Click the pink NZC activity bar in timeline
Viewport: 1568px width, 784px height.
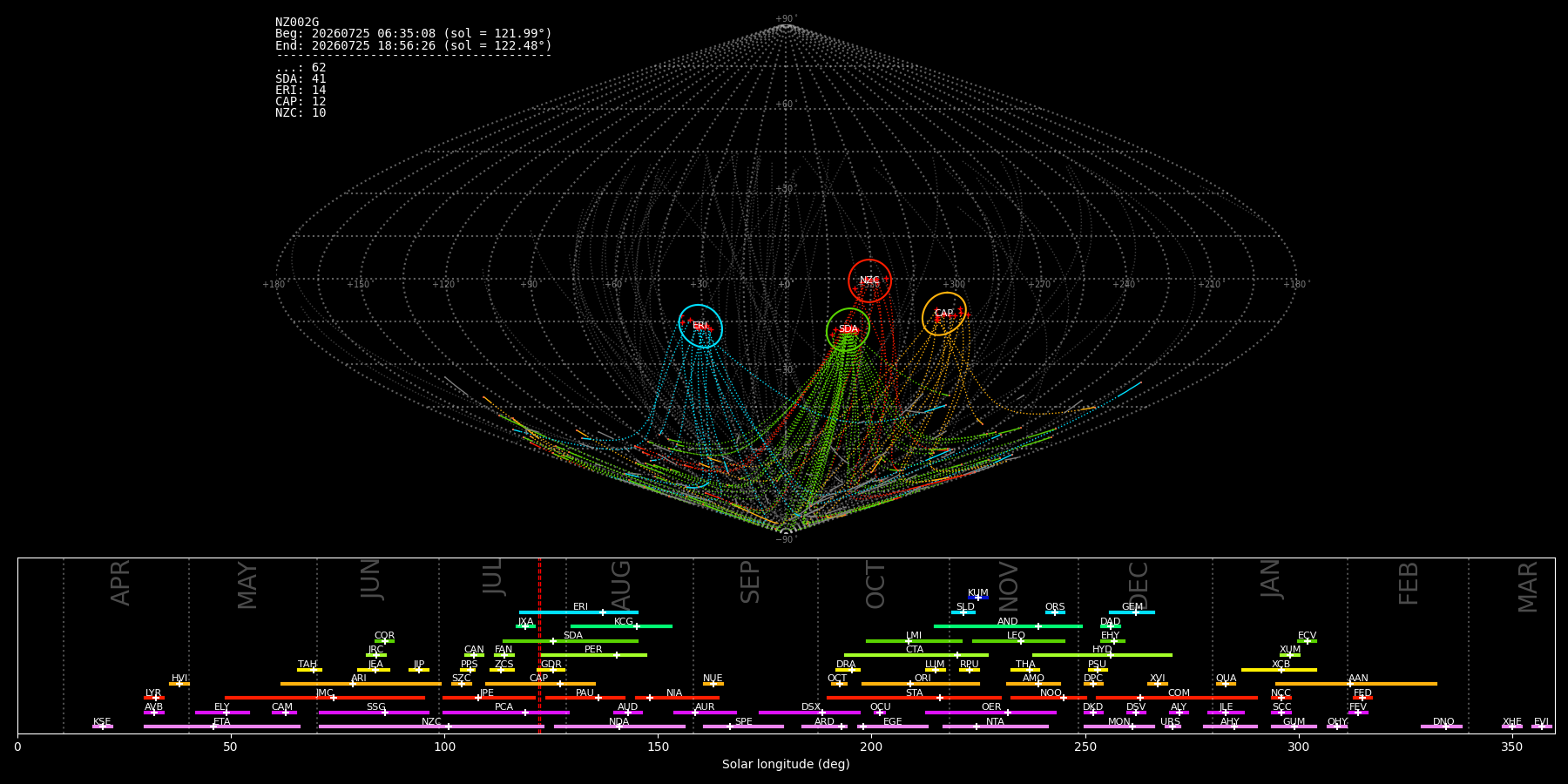[x=431, y=727]
